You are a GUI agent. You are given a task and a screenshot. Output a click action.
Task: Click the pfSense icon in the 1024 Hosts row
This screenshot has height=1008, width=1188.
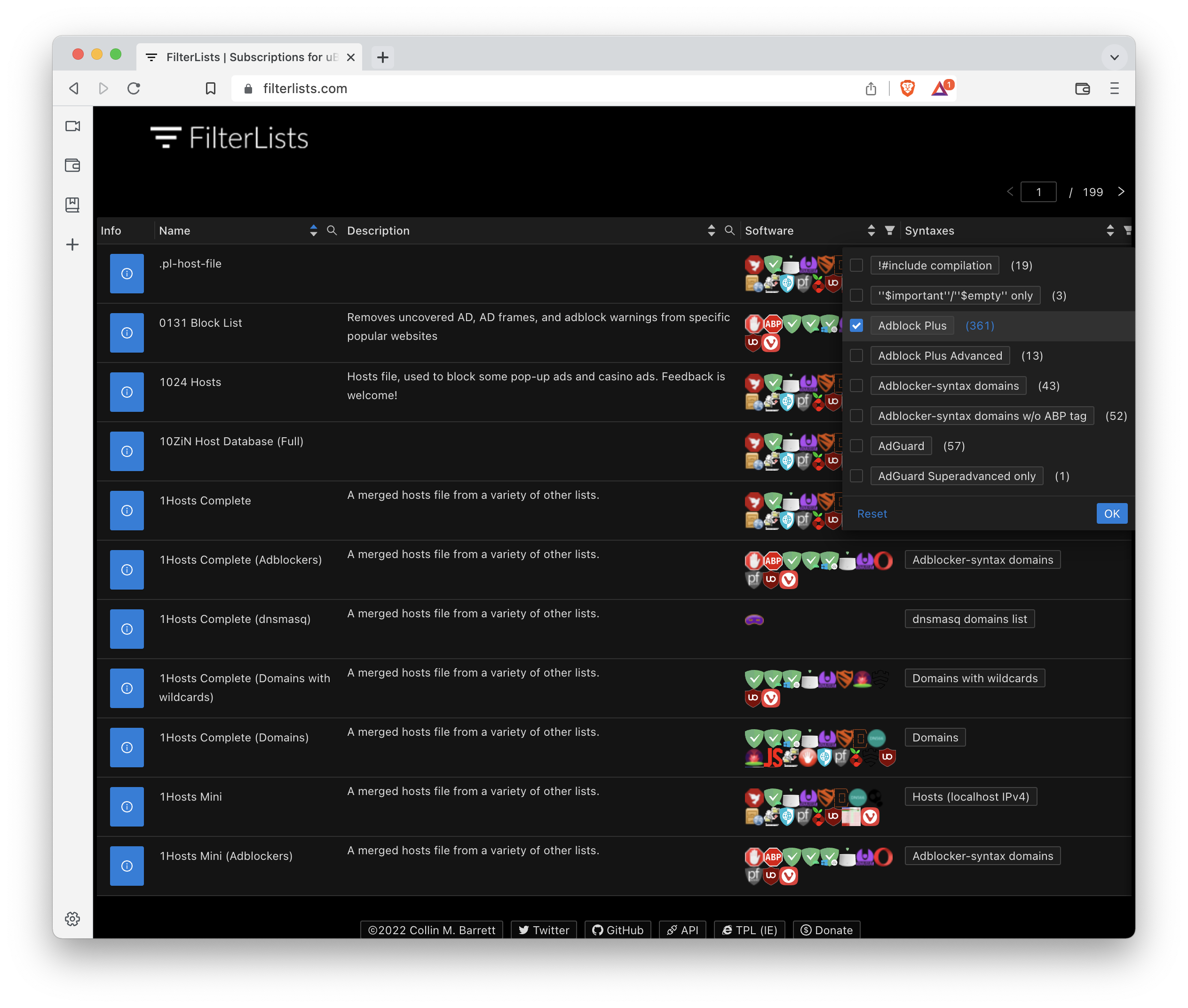[804, 402]
